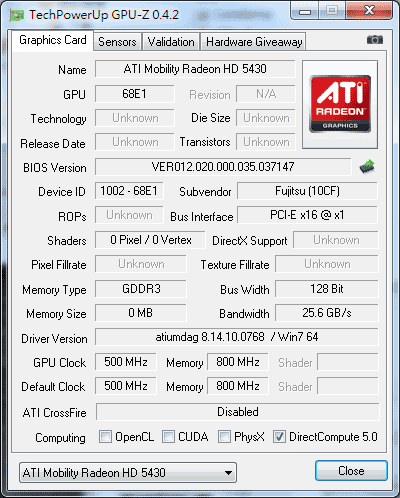This screenshot has width=400, height=498.
Task: Click the GPU field 68E1
Action: click(x=134, y=94)
